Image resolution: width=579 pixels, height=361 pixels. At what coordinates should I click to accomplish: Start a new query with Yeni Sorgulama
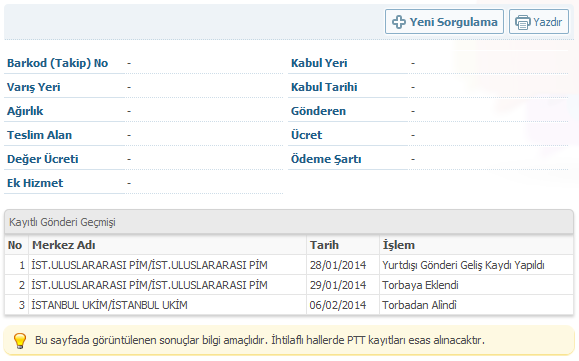[444, 22]
